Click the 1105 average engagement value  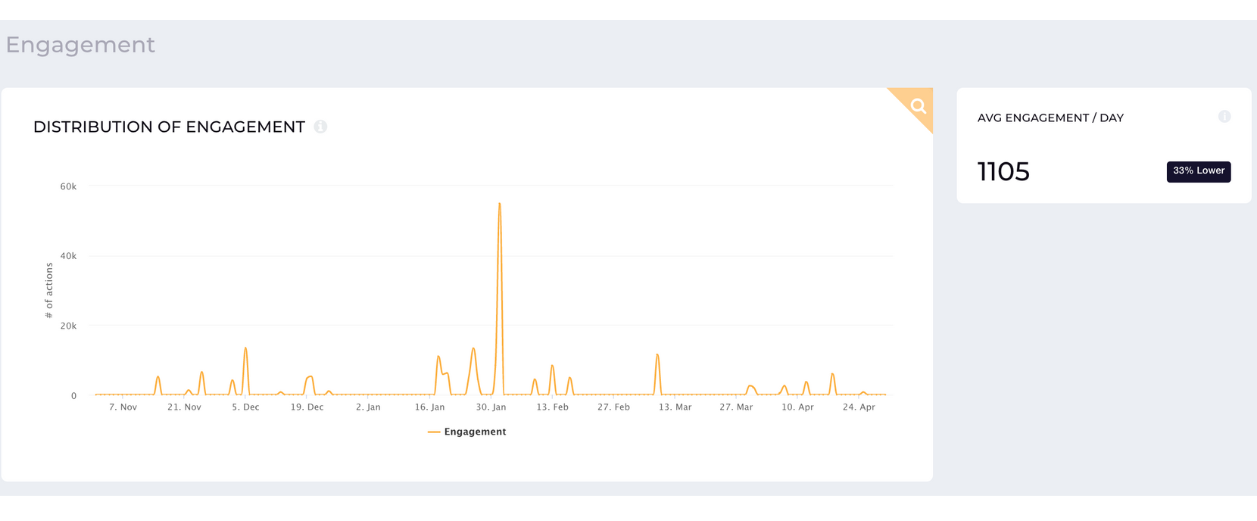pos(1003,172)
